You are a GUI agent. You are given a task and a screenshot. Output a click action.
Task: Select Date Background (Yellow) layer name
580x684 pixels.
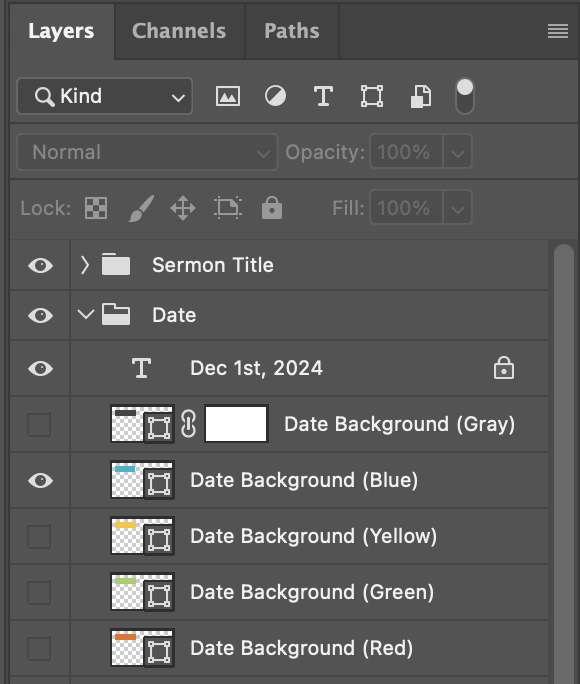coord(314,536)
